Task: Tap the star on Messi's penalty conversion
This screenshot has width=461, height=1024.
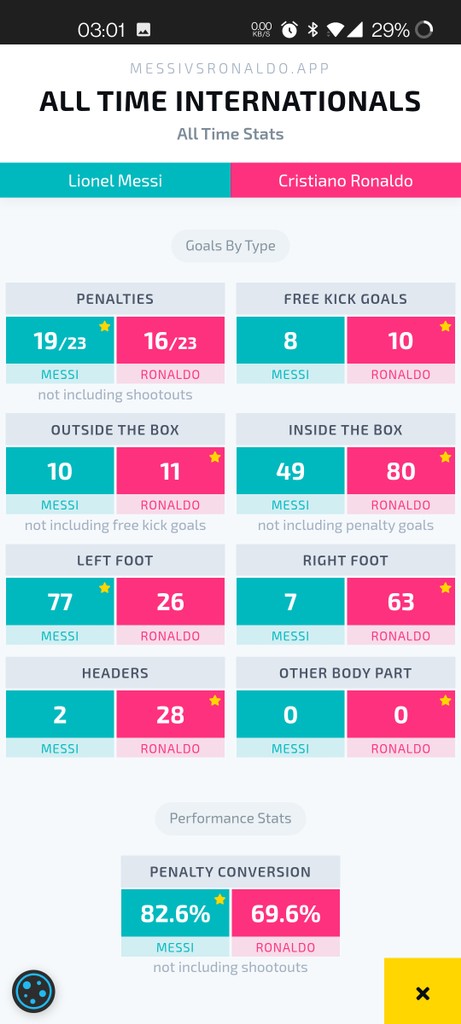Action: [x=219, y=899]
